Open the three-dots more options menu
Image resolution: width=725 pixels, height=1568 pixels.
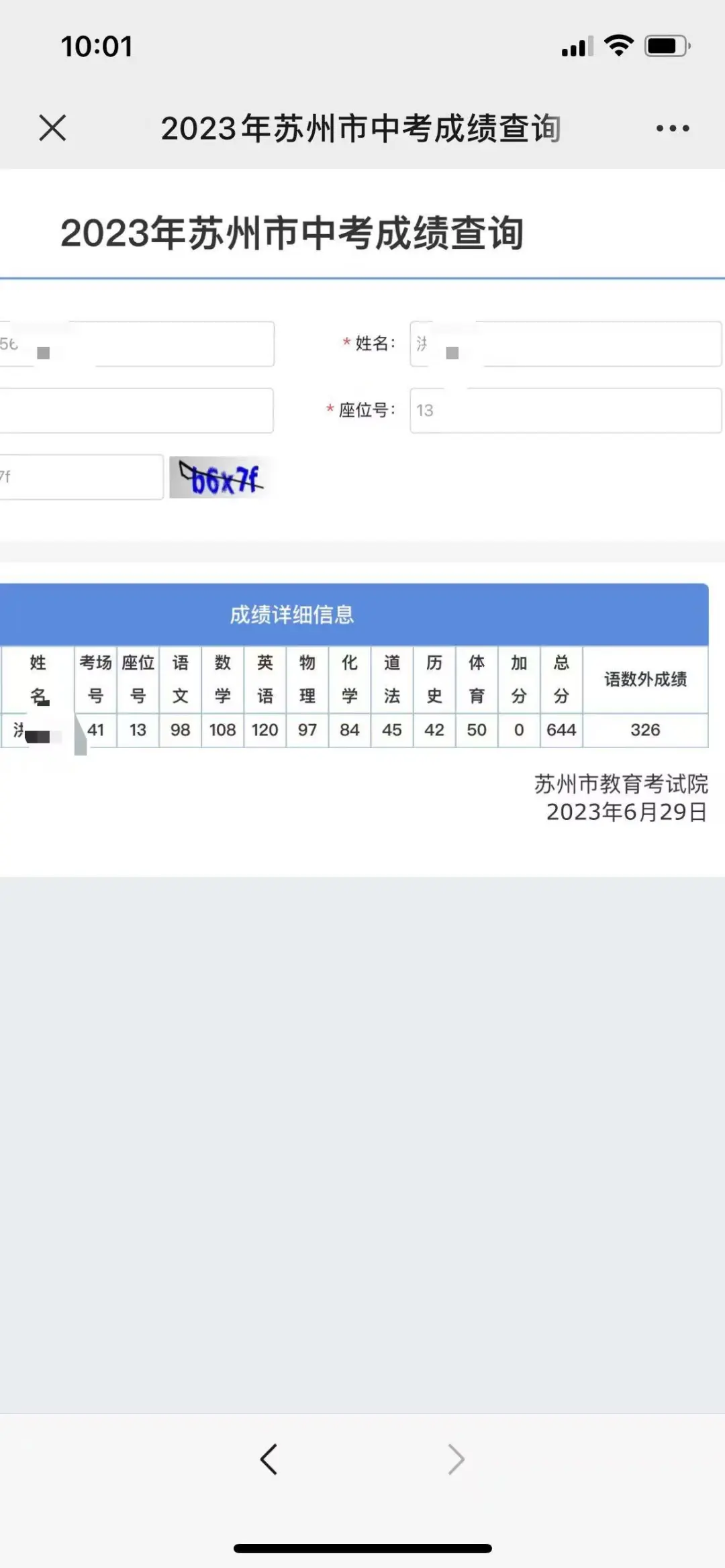tap(673, 128)
